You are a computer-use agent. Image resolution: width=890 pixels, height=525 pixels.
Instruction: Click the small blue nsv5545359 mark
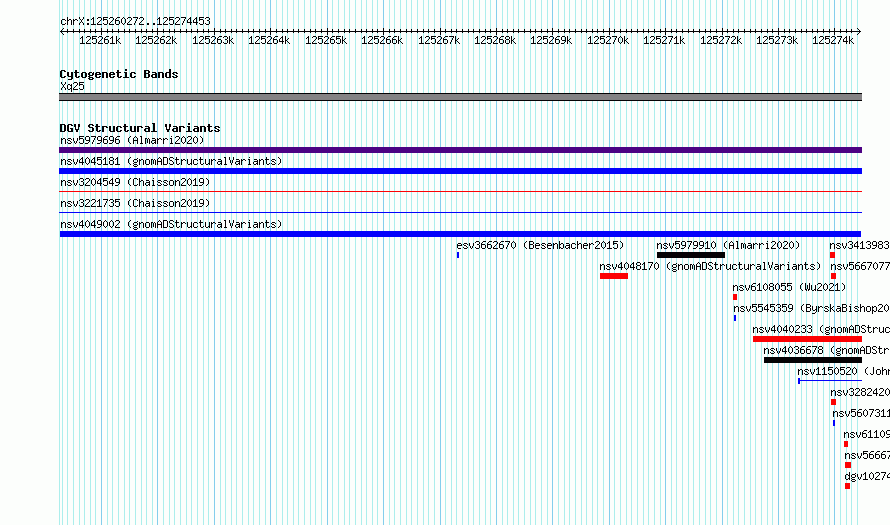[x=735, y=318]
